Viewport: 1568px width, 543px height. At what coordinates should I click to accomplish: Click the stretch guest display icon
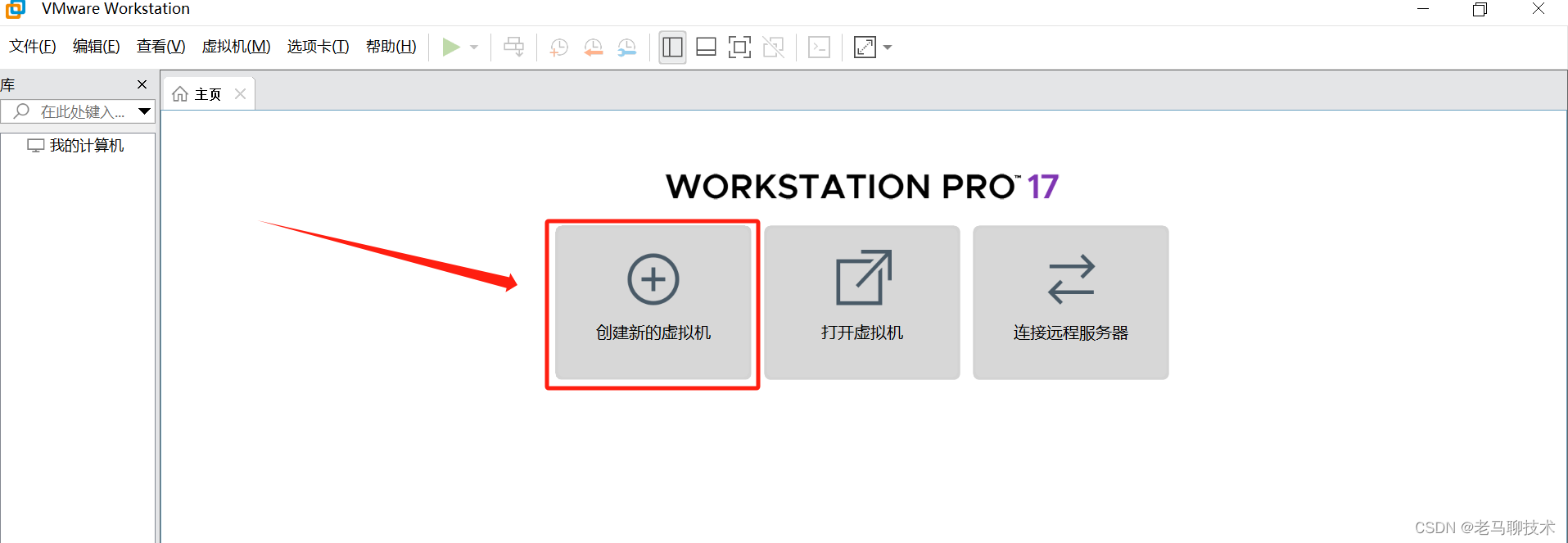pos(865,48)
